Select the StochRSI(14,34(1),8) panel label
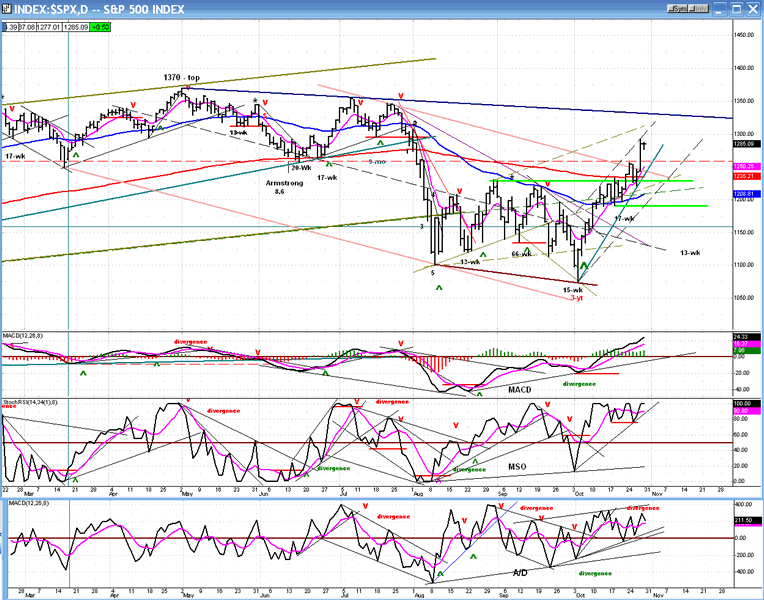This screenshot has width=764, height=600. point(30,403)
